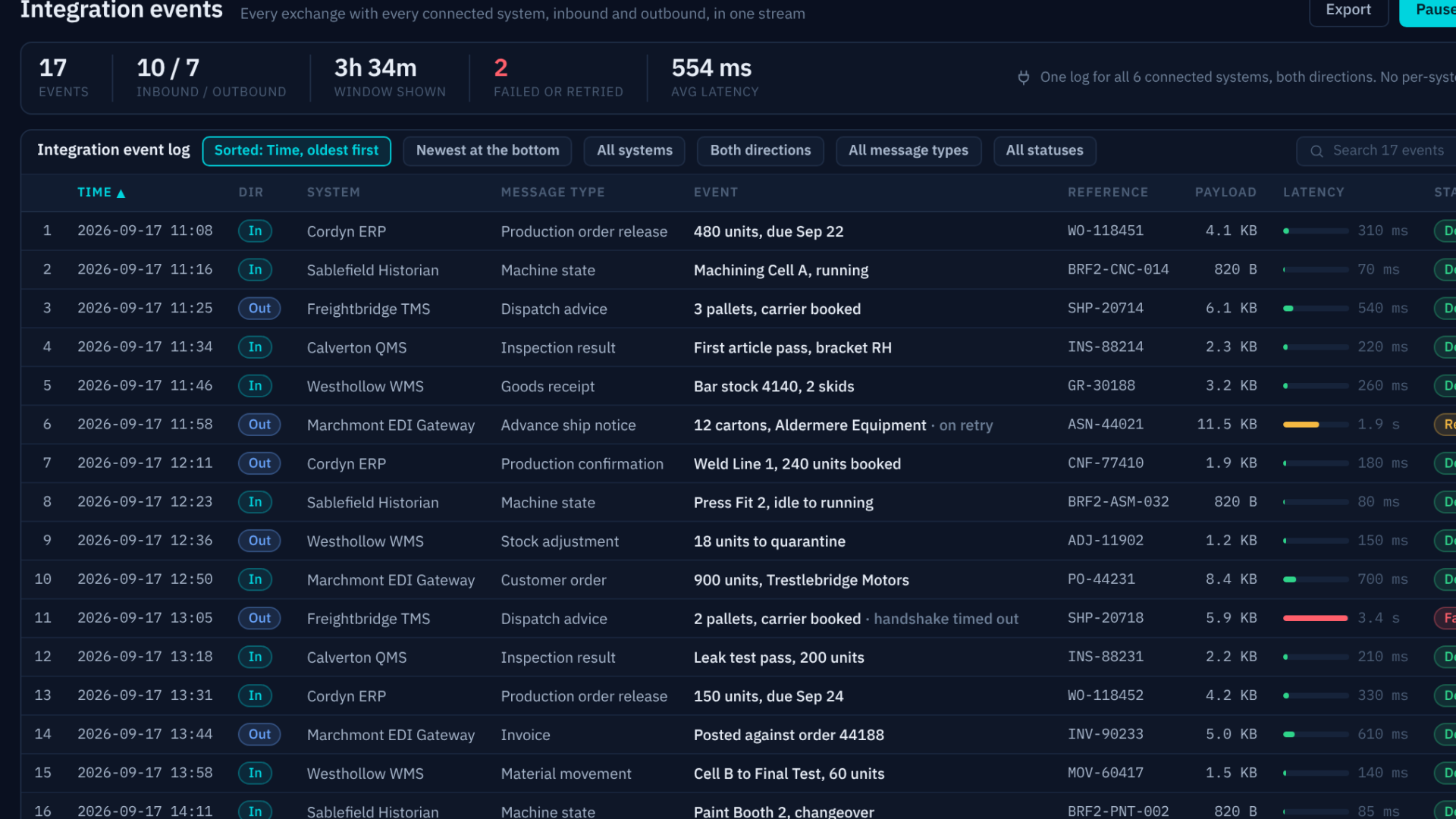Viewport: 1456px width, 819px height.
Task: Toggle the Sorted: Time, oldest first chip
Action: tap(297, 151)
